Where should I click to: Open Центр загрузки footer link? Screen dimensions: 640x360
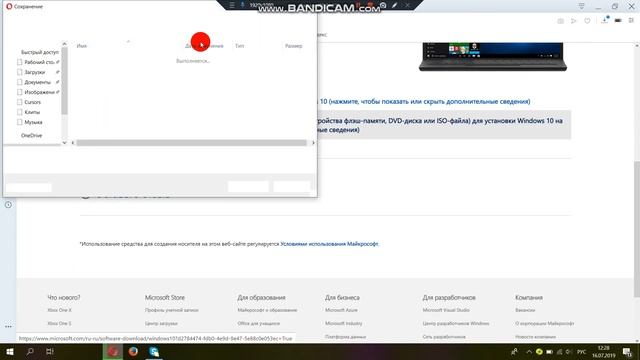click(x=161, y=323)
